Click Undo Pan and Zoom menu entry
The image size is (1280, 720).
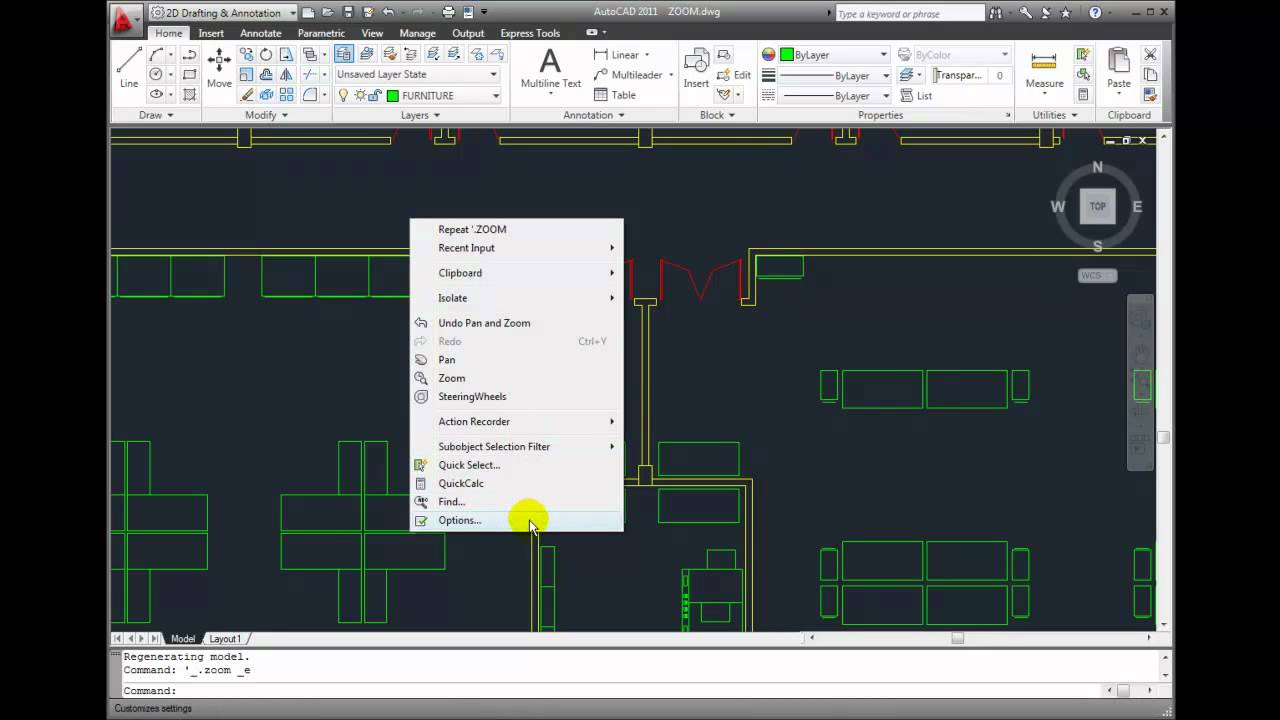coord(484,322)
